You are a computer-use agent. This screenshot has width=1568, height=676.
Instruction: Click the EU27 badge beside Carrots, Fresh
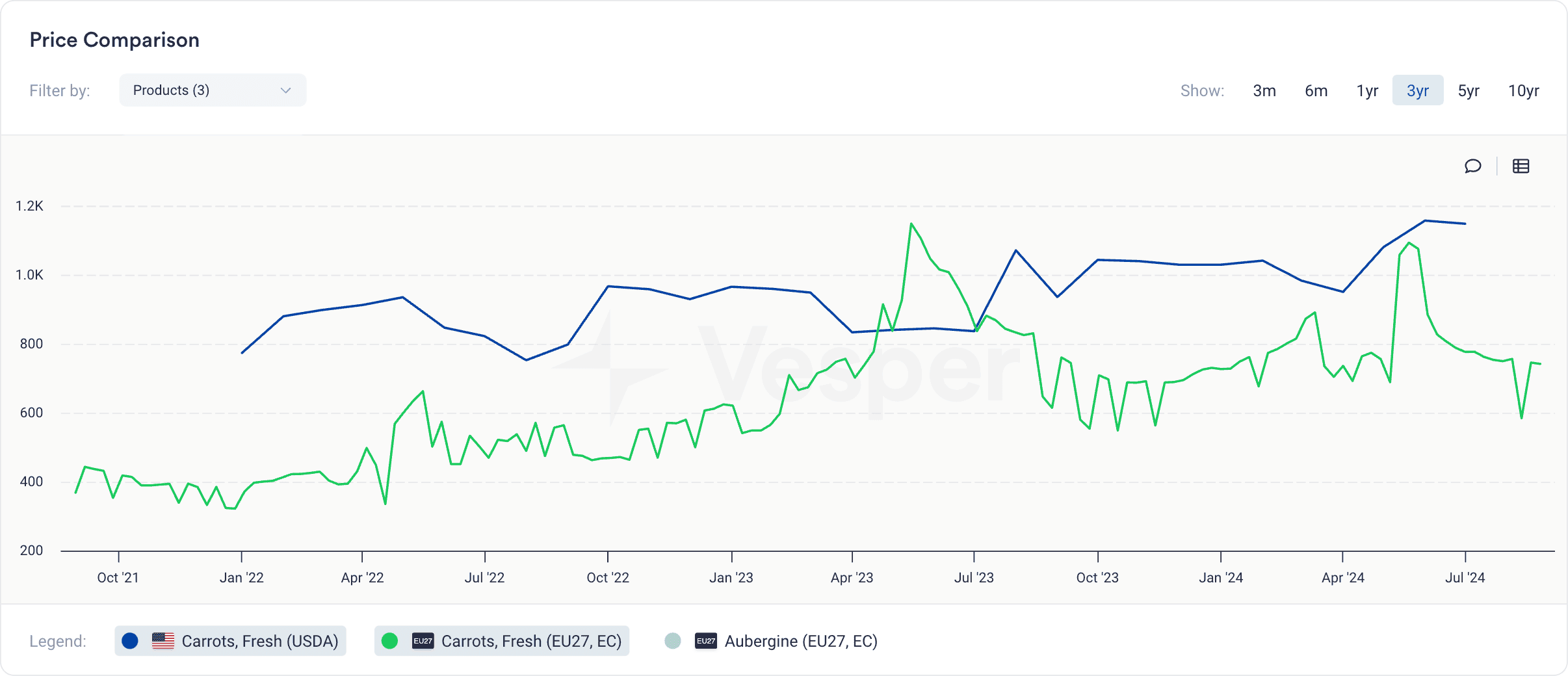click(423, 641)
